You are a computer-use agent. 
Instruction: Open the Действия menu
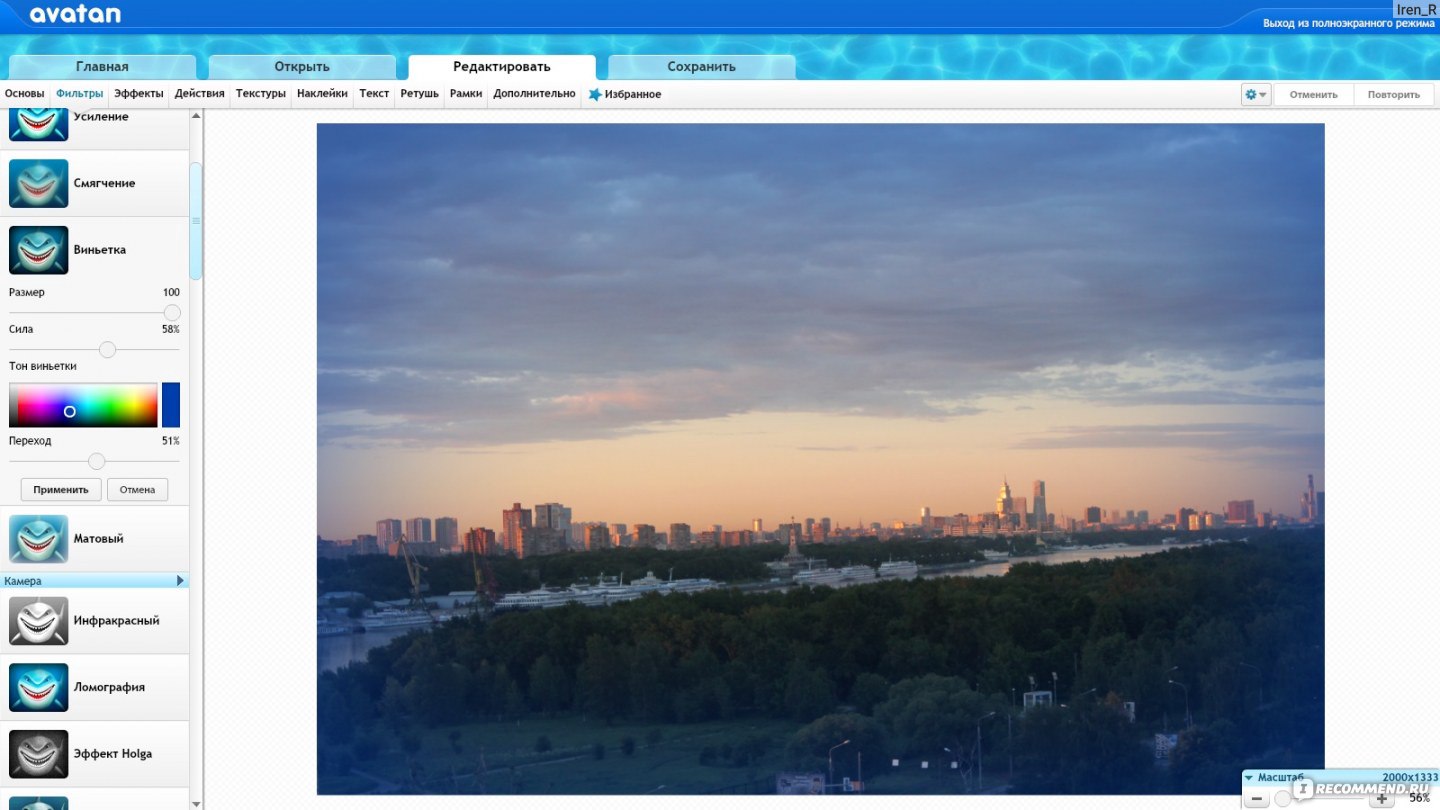tap(200, 94)
